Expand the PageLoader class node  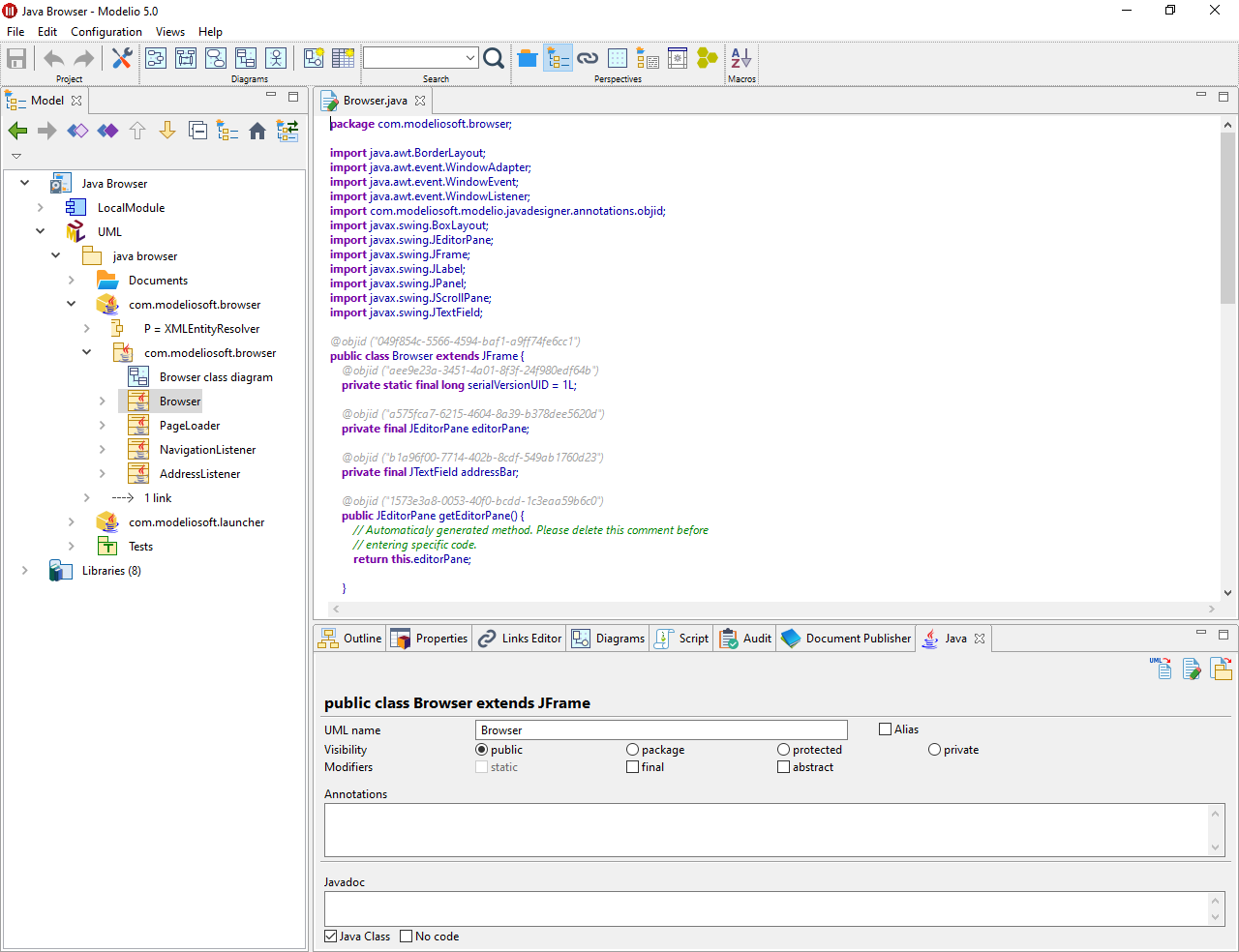[x=103, y=425]
